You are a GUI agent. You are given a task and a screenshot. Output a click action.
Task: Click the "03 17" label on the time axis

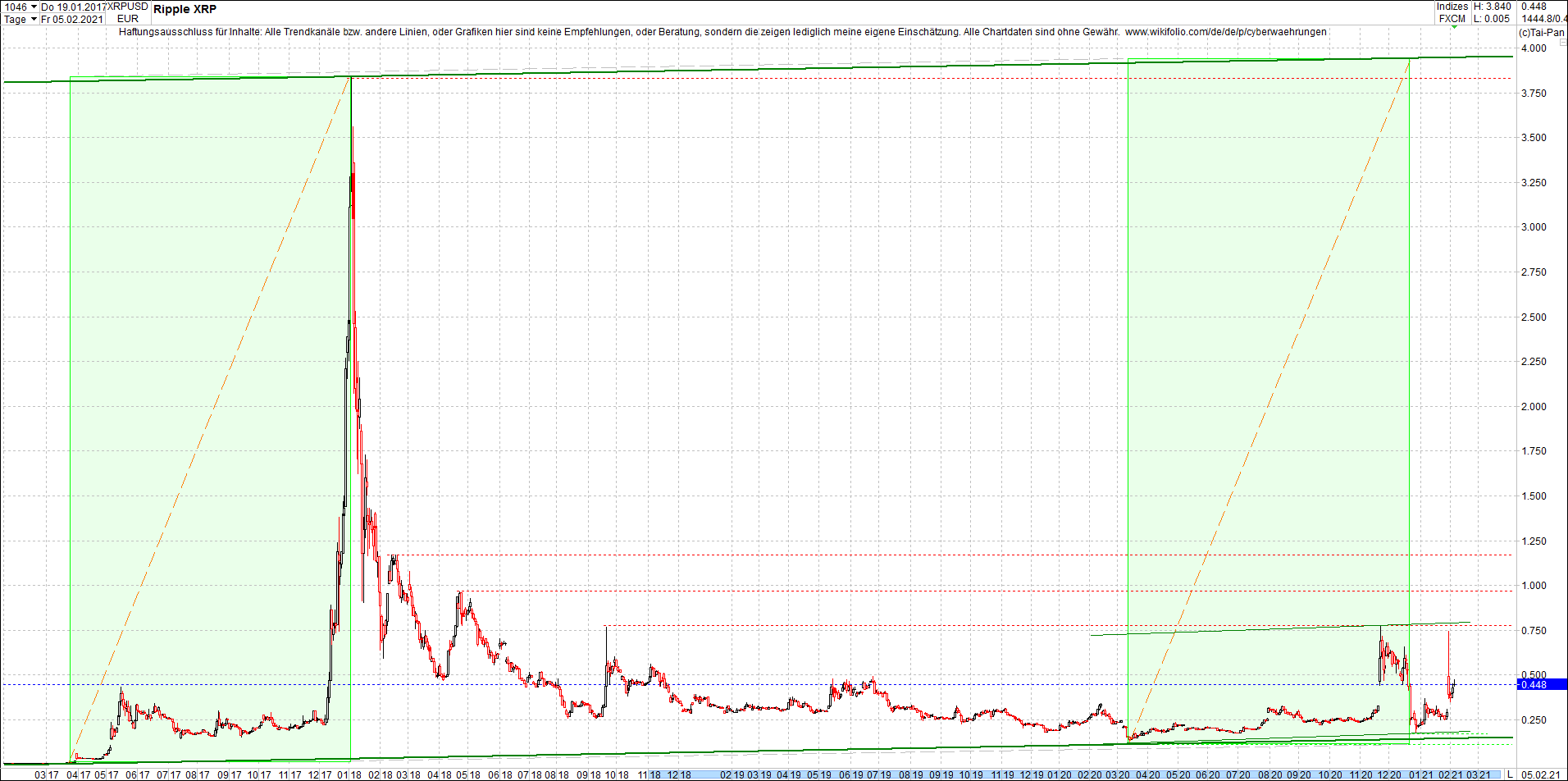tap(45, 773)
